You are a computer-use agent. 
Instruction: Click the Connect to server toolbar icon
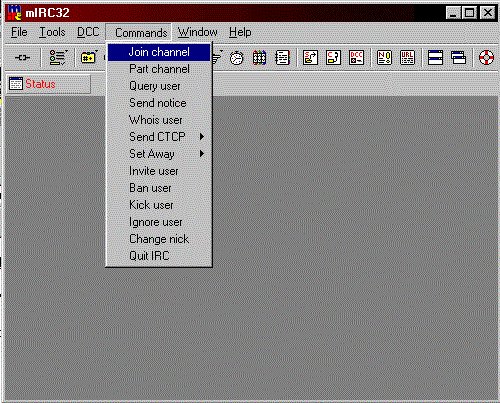pos(22,58)
